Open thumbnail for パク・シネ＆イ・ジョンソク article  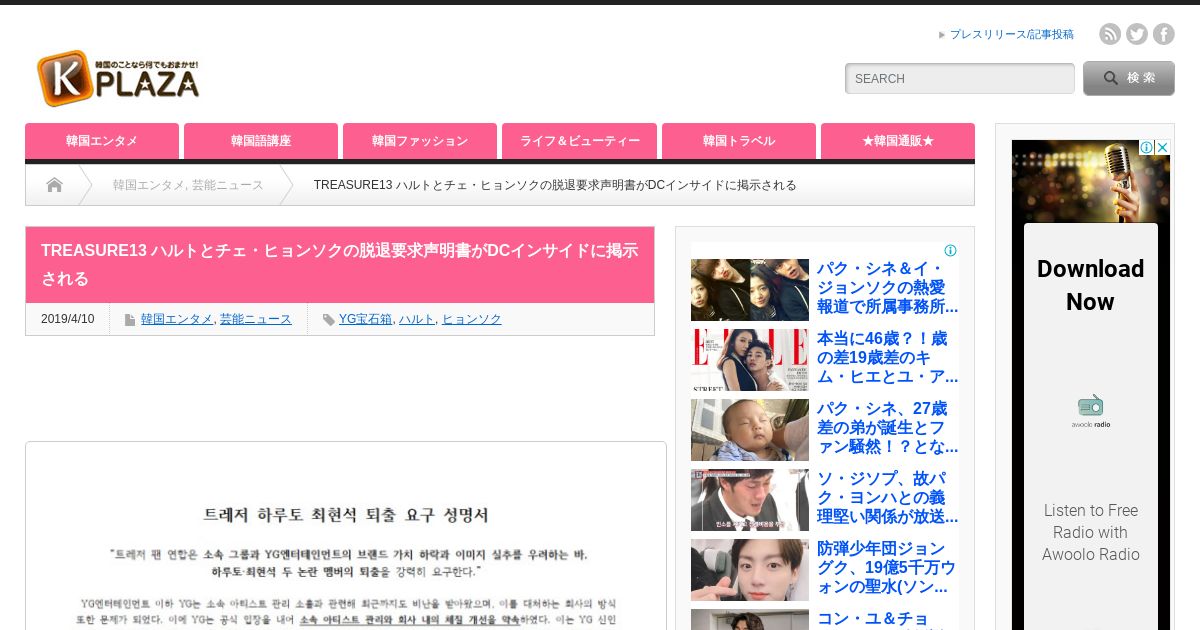pos(750,290)
